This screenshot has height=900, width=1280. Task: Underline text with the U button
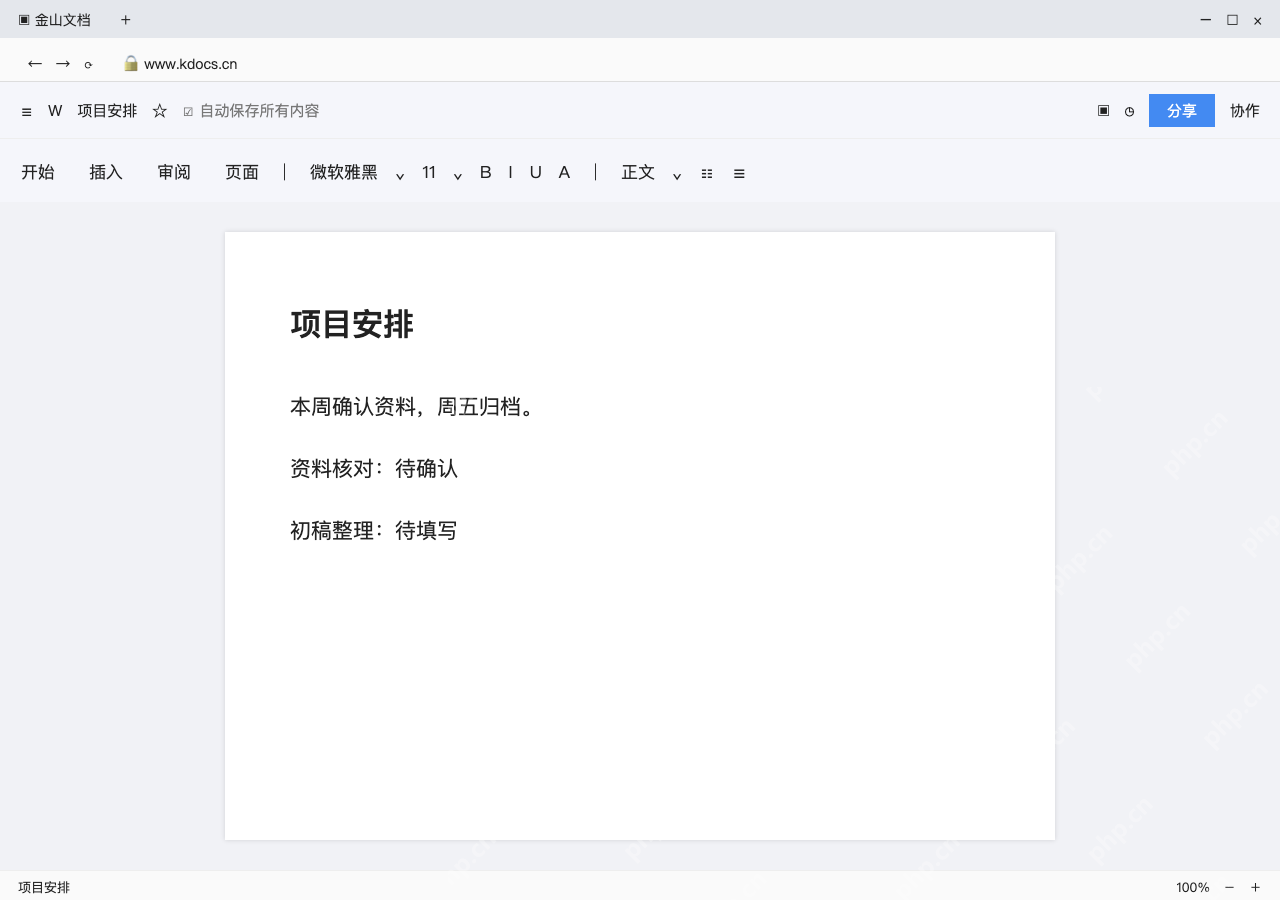click(536, 172)
